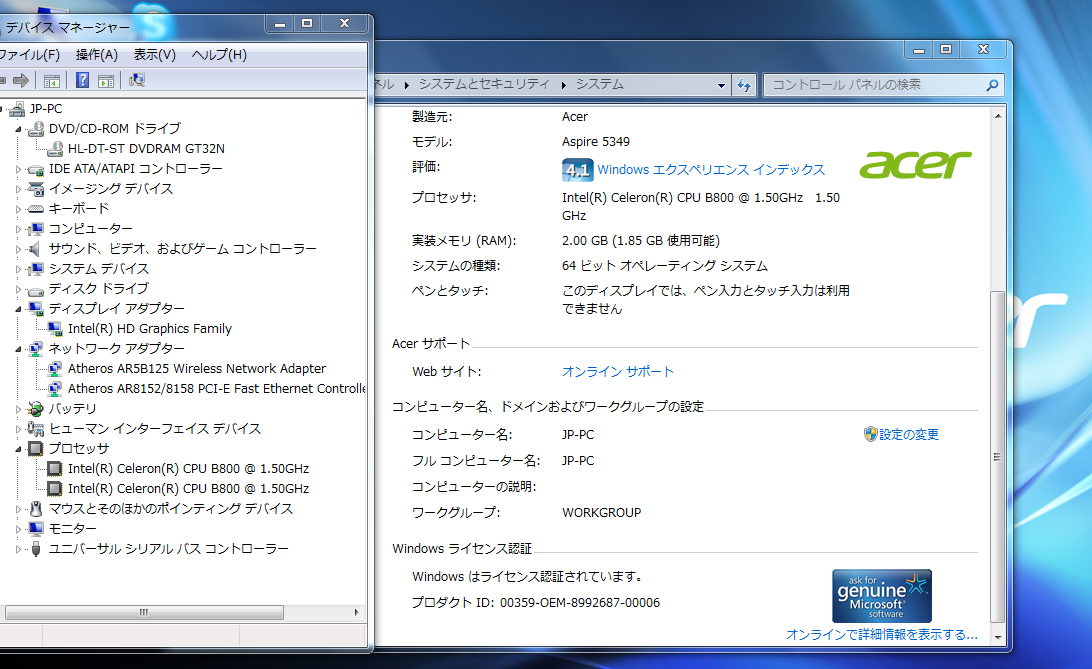Viewport: 1092px width, 669px height.
Task: Select the コンピューター category icon
Action: (36, 229)
